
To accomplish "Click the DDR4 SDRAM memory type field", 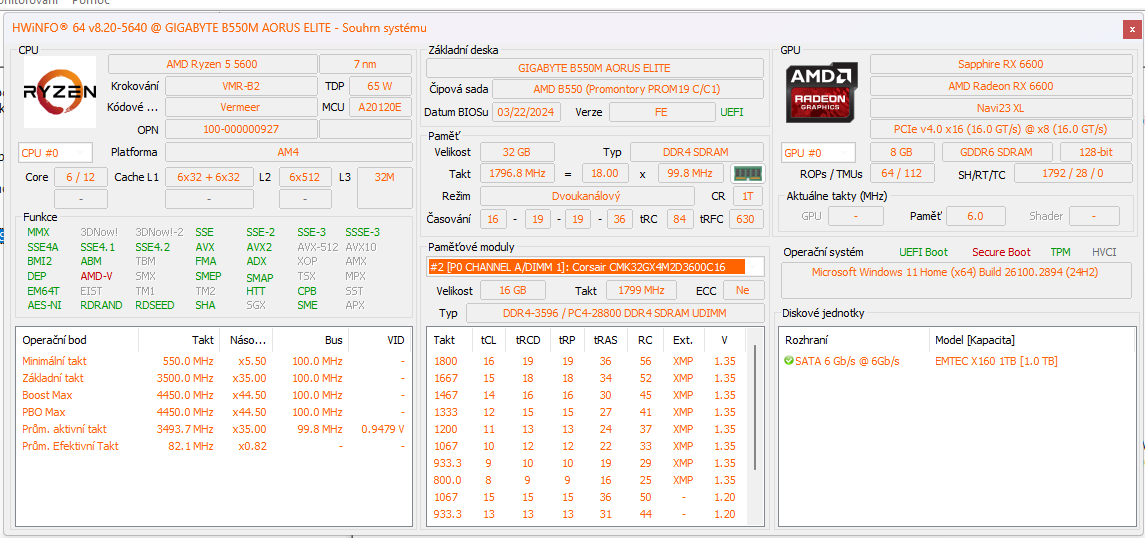I will (x=697, y=152).
